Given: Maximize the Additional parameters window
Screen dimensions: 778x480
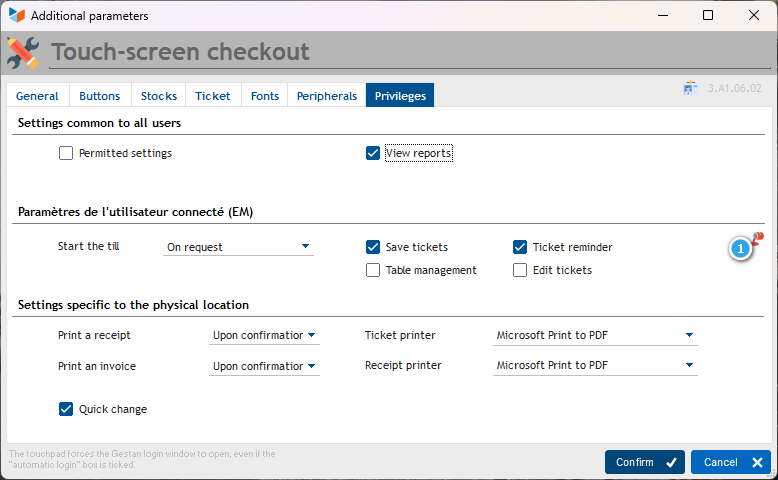Looking at the screenshot, I should point(707,16).
